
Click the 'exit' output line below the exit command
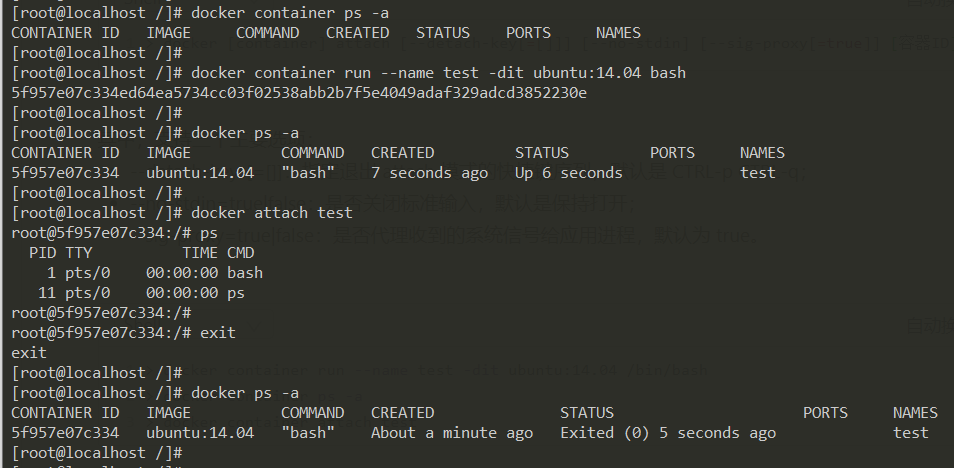coord(29,352)
